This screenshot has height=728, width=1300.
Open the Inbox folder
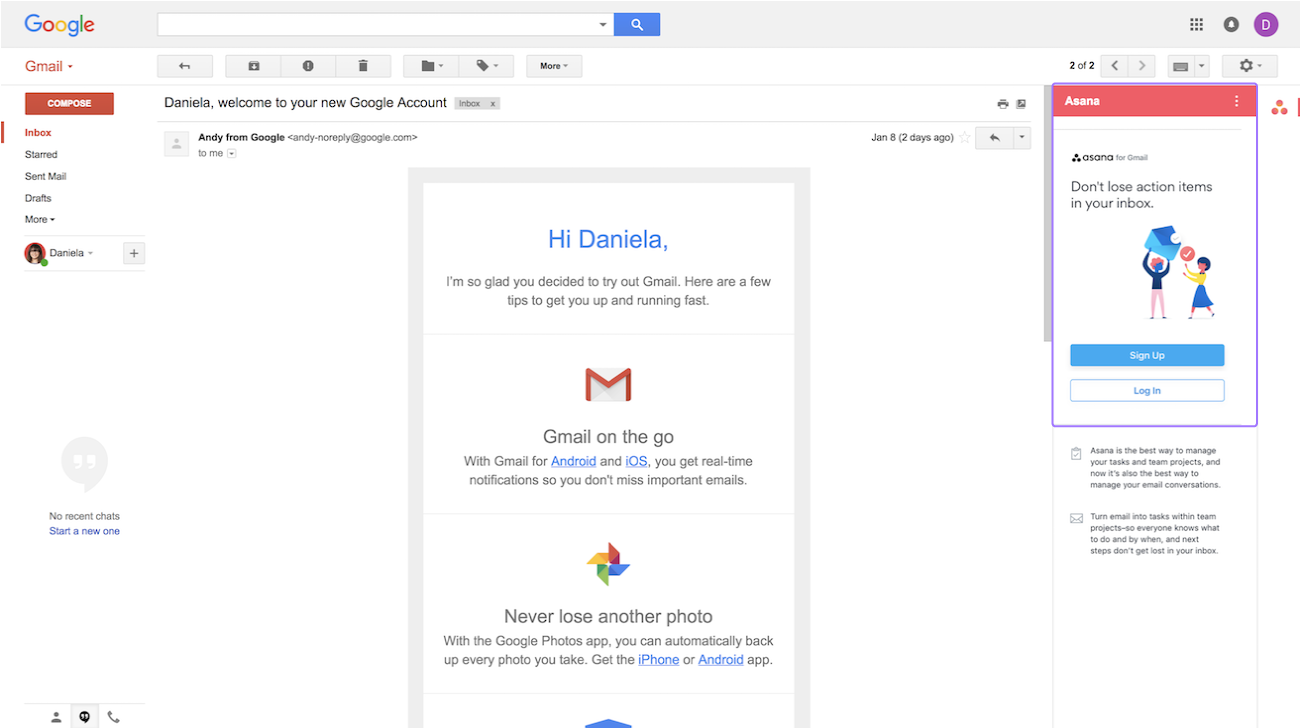(38, 133)
